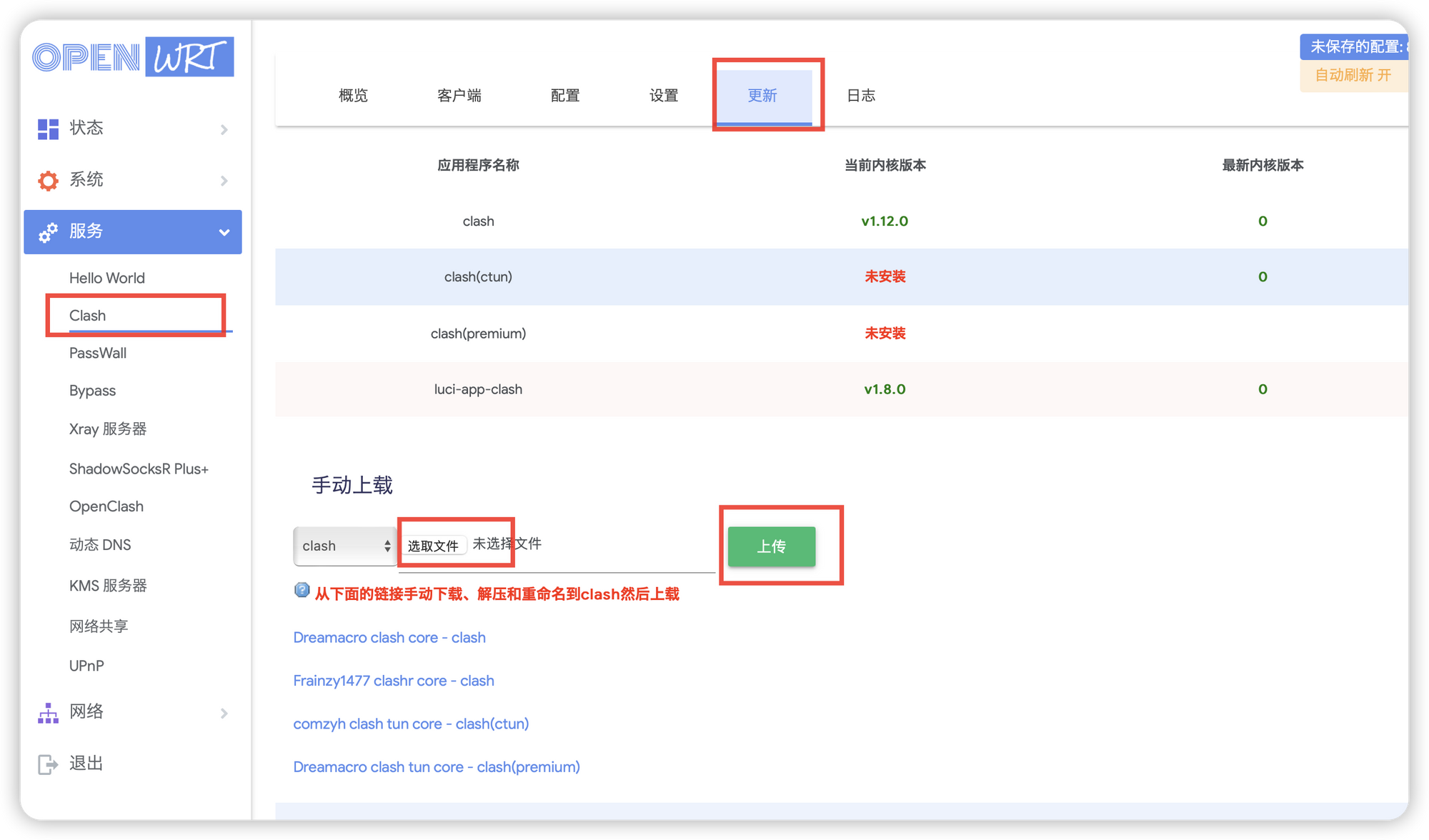The image size is (1429, 840).
Task: Click Frainzy1477 clashr core link
Action: [x=393, y=680]
